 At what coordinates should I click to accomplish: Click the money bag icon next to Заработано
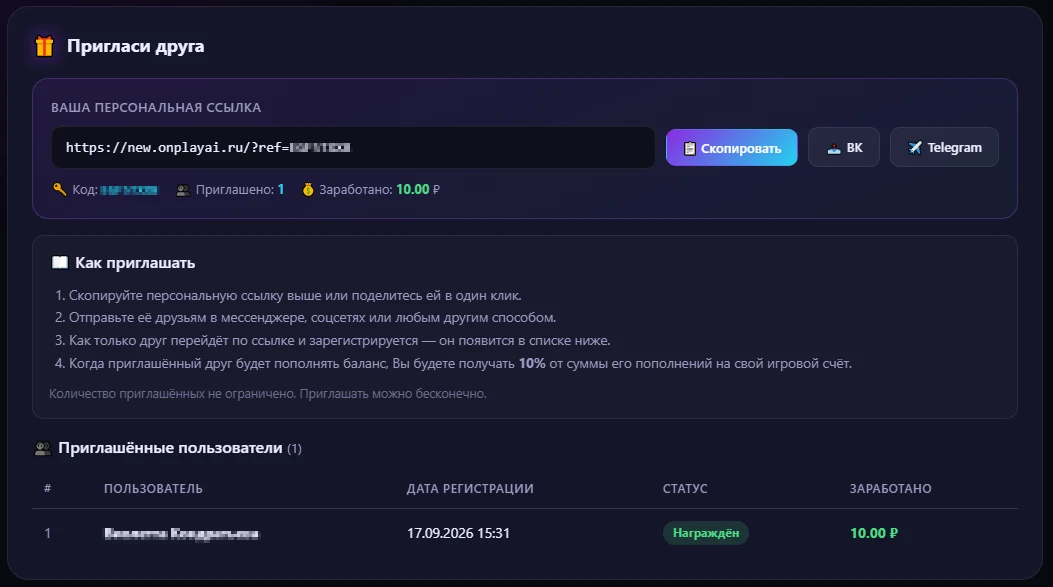(308, 189)
